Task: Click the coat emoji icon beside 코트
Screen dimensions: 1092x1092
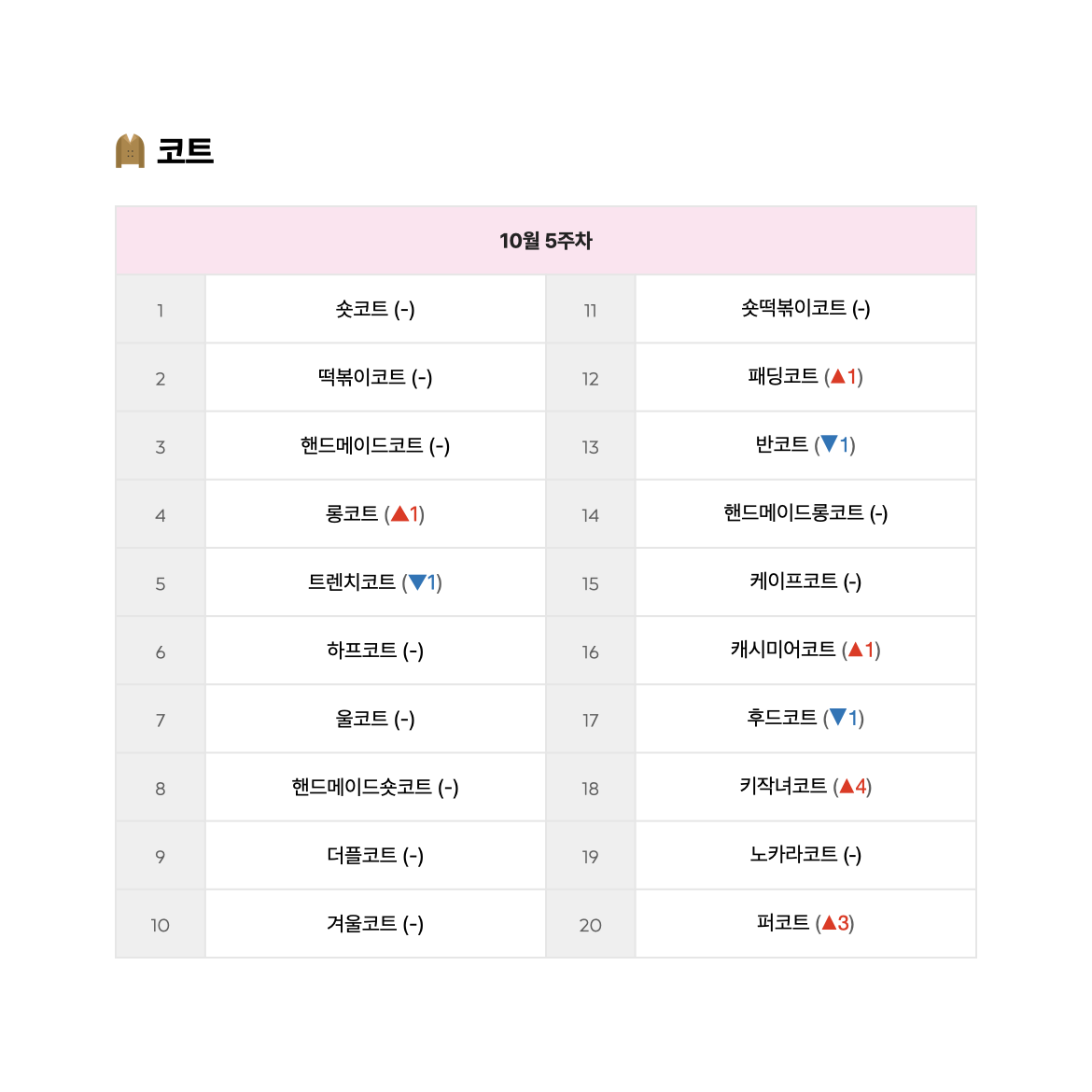Action: pyautogui.click(x=130, y=150)
